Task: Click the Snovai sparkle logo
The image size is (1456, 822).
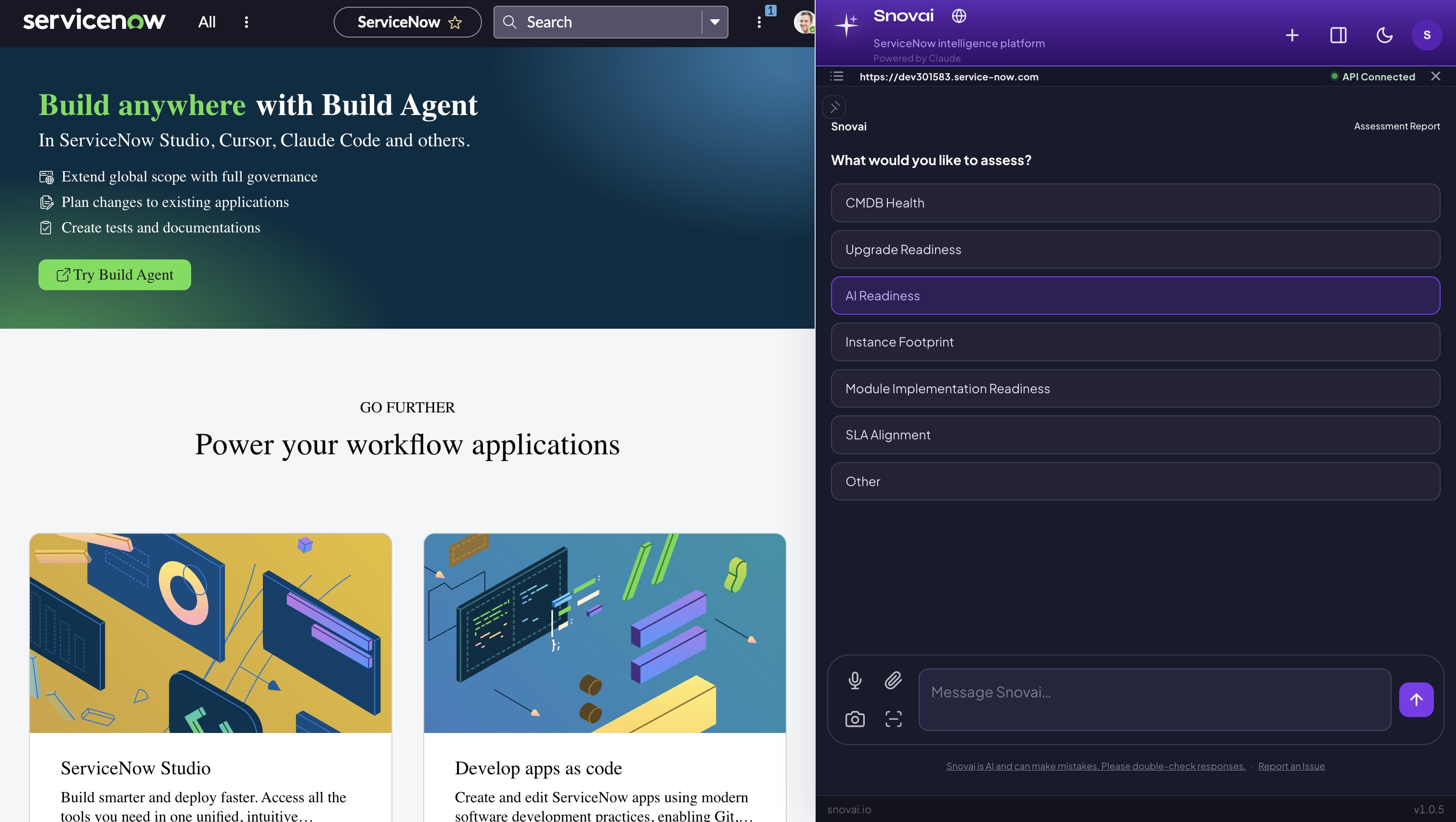Action: 847,25
